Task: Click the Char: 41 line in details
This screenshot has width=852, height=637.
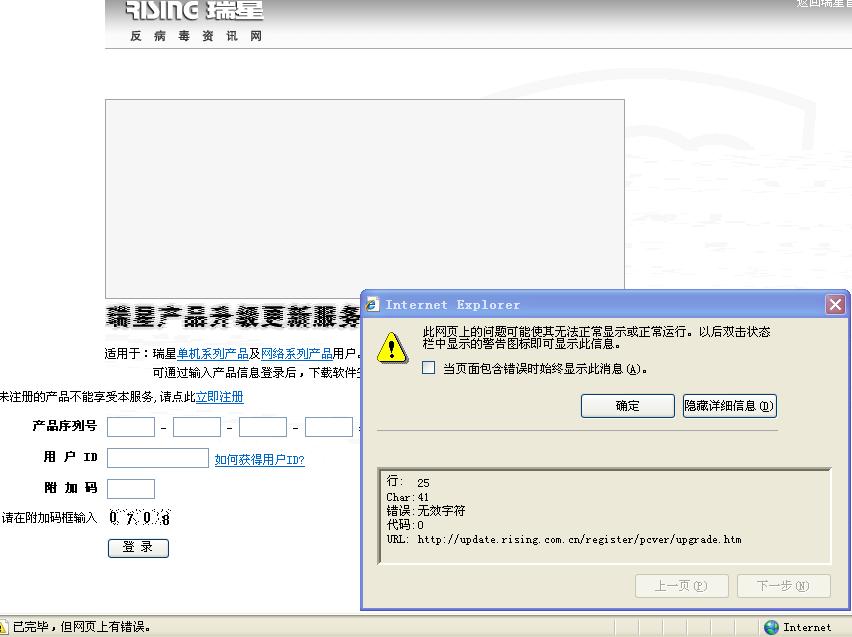Action: pyautogui.click(x=407, y=497)
